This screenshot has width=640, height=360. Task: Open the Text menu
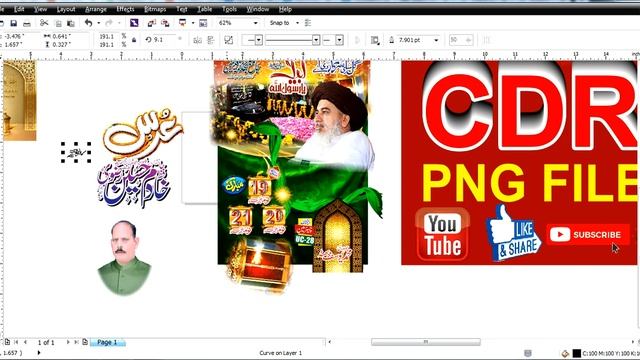(182, 9)
